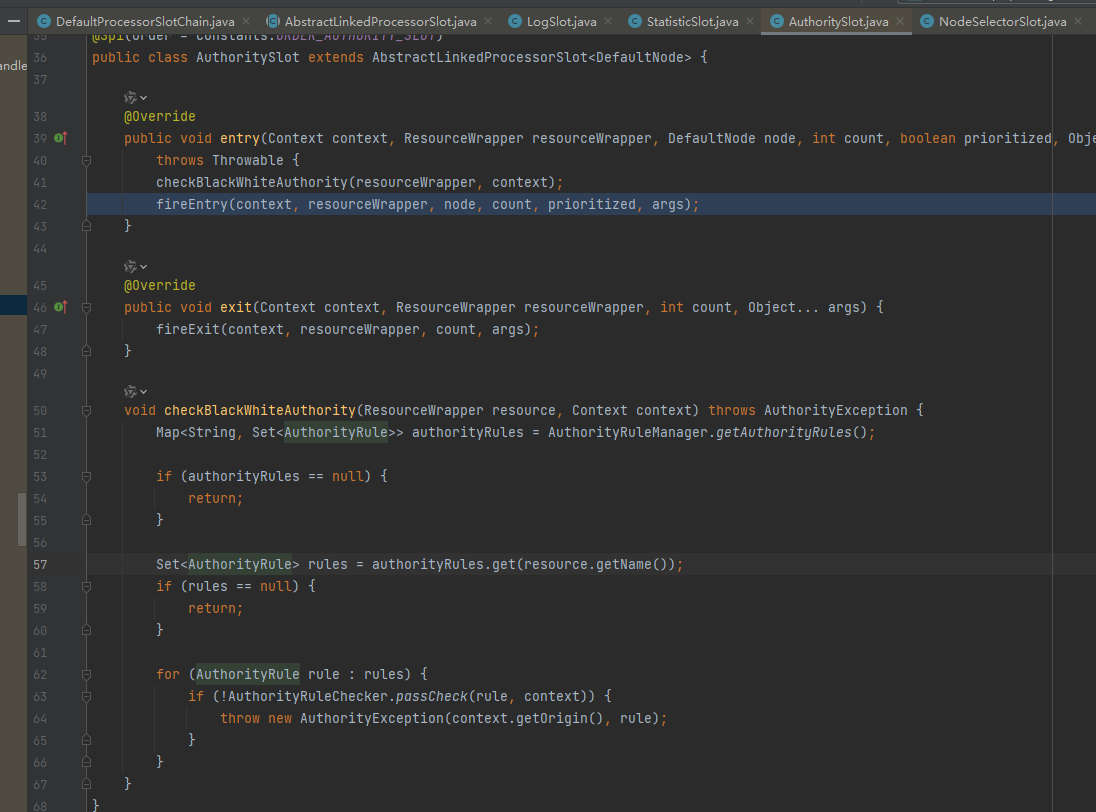Click AuthorityException constructor on line 64
Image resolution: width=1096 pixels, height=812 pixels.
(372, 718)
